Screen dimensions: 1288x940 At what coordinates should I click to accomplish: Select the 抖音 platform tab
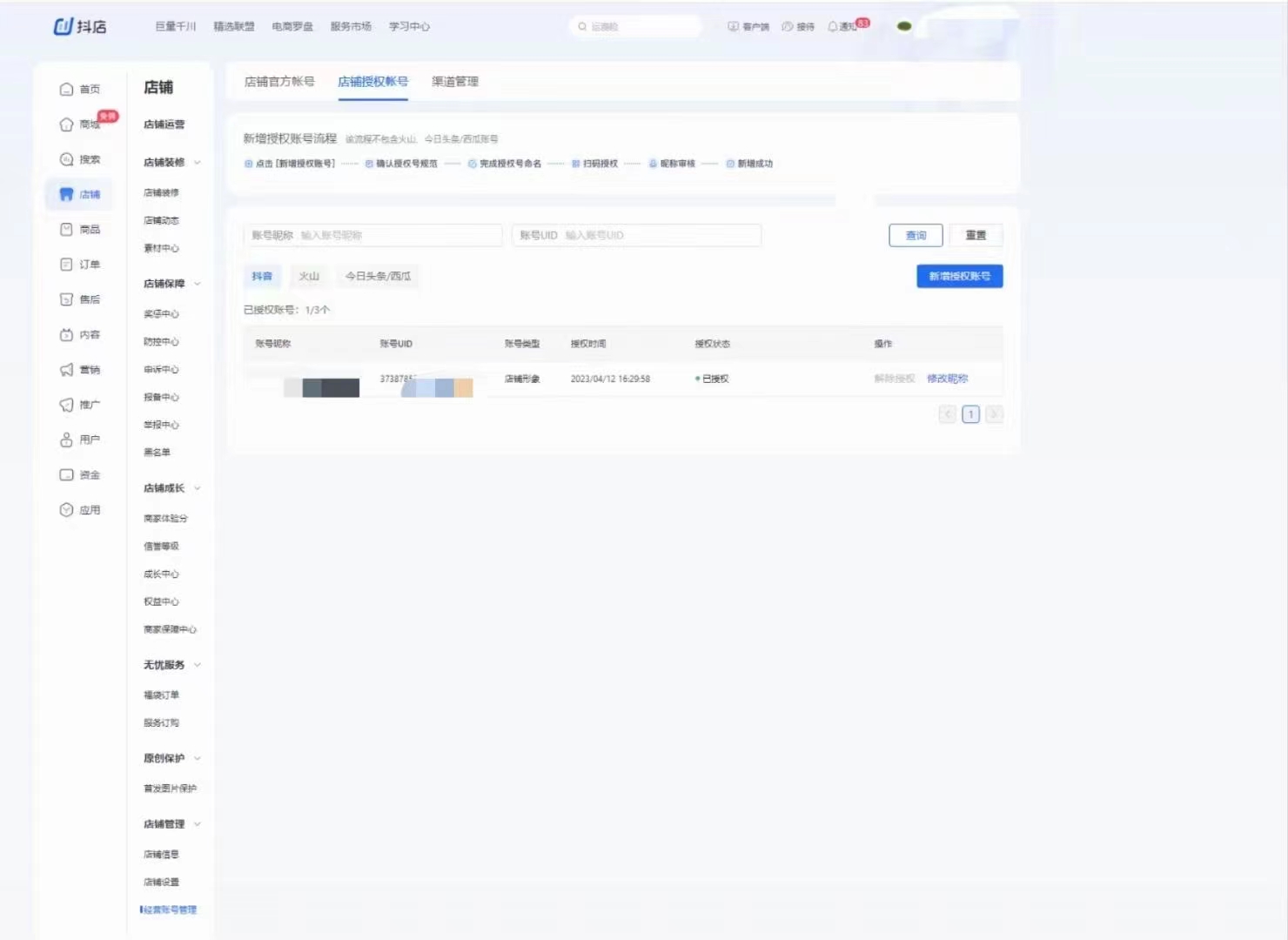(262, 277)
